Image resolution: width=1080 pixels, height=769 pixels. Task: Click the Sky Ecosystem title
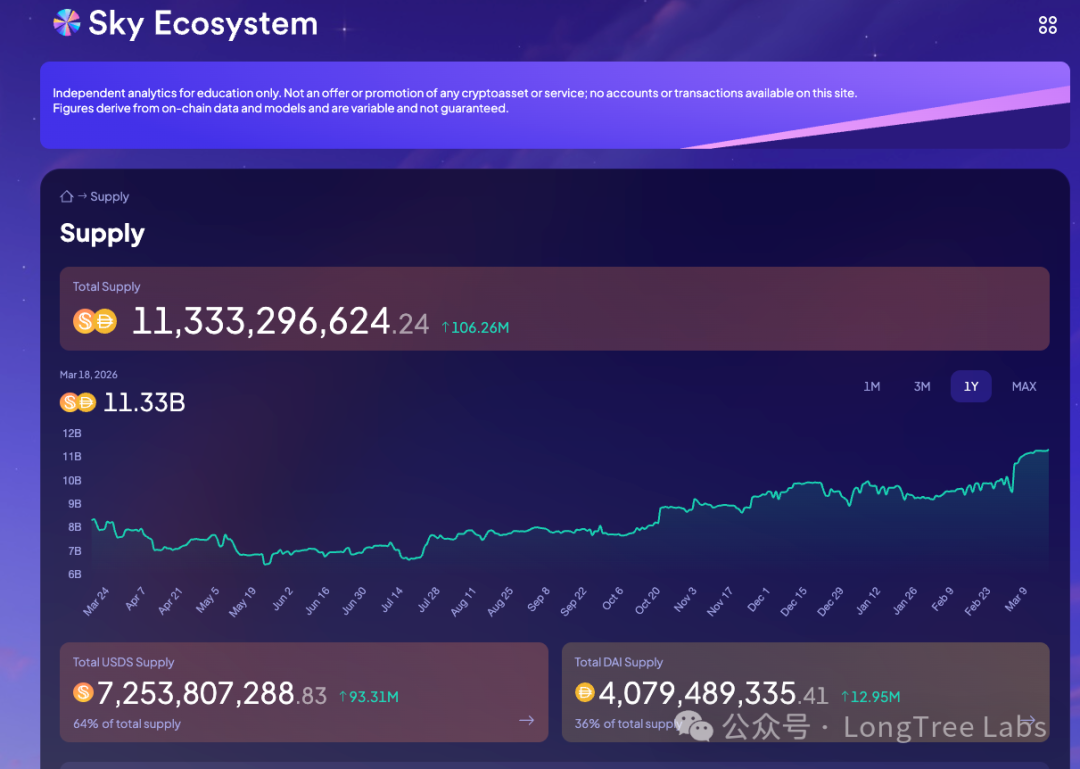(x=203, y=23)
